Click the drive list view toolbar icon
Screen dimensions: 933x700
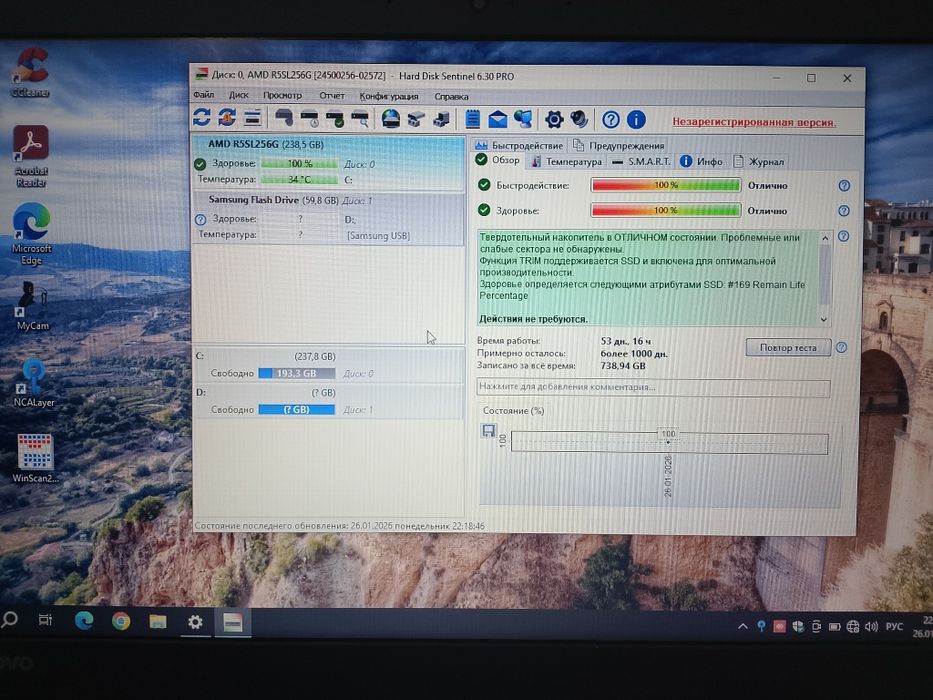pyautogui.click(x=253, y=118)
